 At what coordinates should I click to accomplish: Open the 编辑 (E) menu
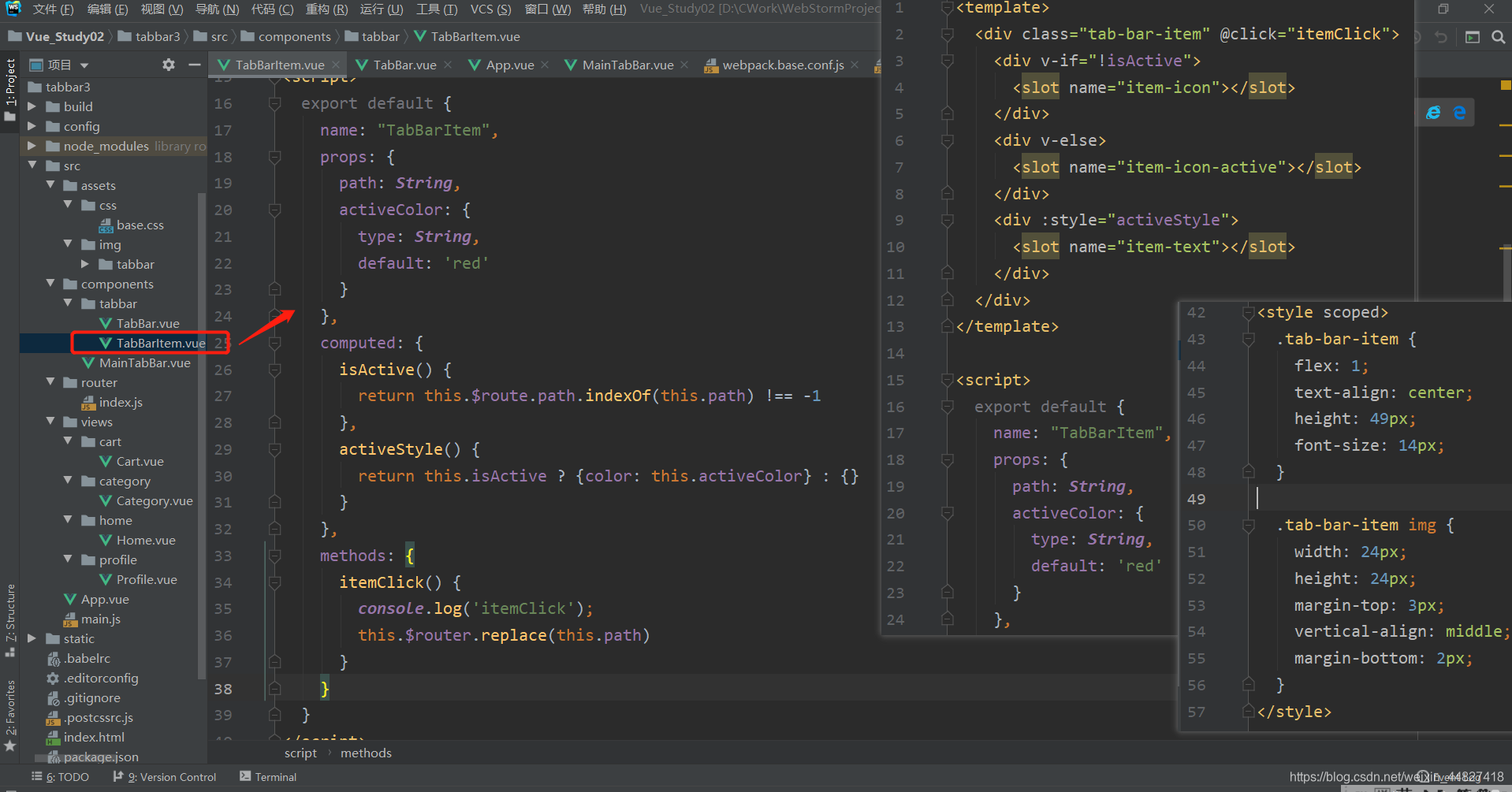click(107, 9)
